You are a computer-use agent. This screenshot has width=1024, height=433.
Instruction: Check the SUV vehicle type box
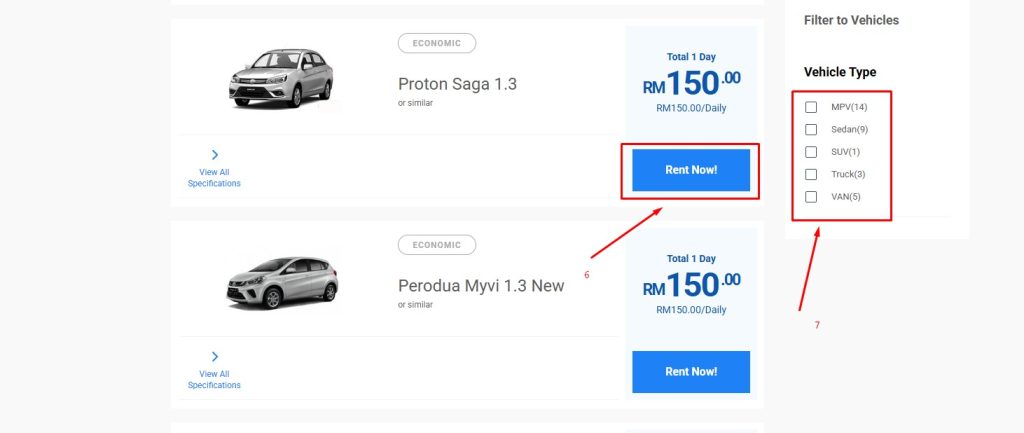811,152
